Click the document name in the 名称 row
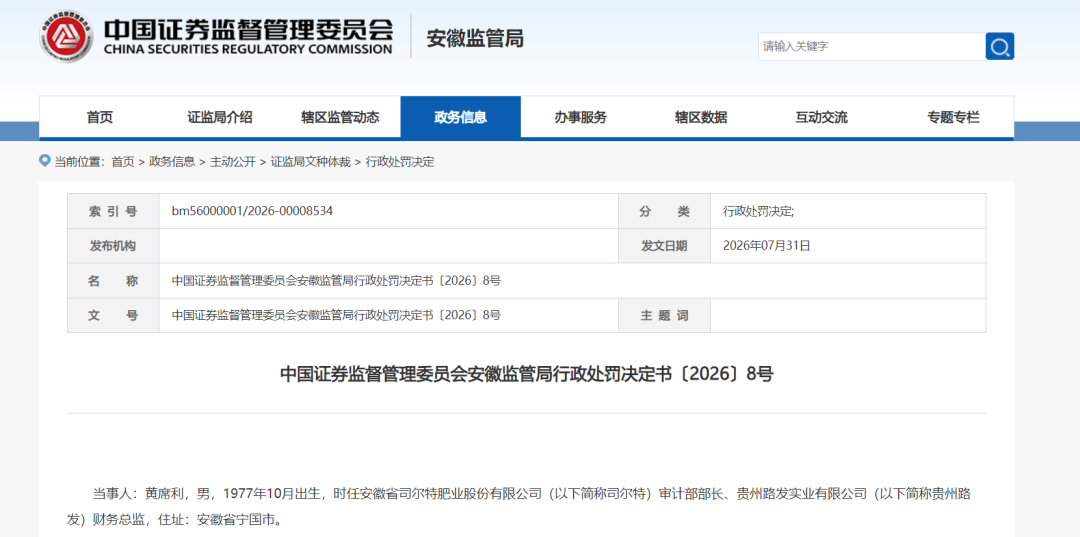Image resolution: width=1080 pixels, height=537 pixels. 336,281
